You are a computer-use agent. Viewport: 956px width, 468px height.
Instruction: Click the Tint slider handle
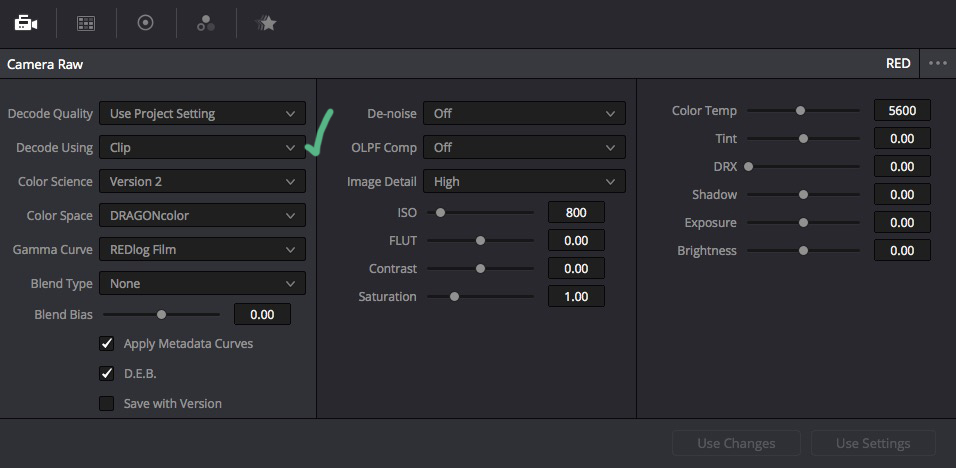[x=804, y=139]
